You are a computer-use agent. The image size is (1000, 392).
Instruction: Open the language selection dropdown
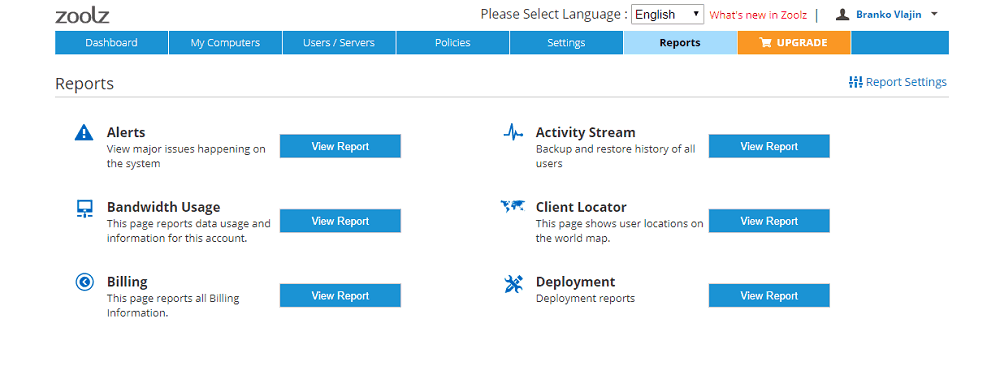click(x=667, y=14)
